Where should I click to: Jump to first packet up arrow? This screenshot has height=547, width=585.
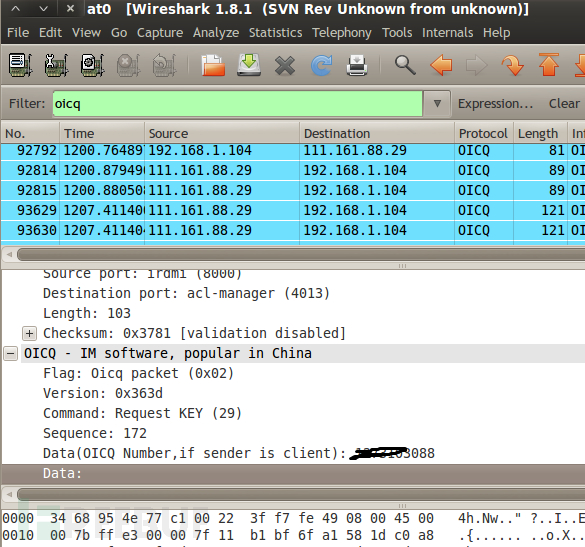[x=548, y=65]
